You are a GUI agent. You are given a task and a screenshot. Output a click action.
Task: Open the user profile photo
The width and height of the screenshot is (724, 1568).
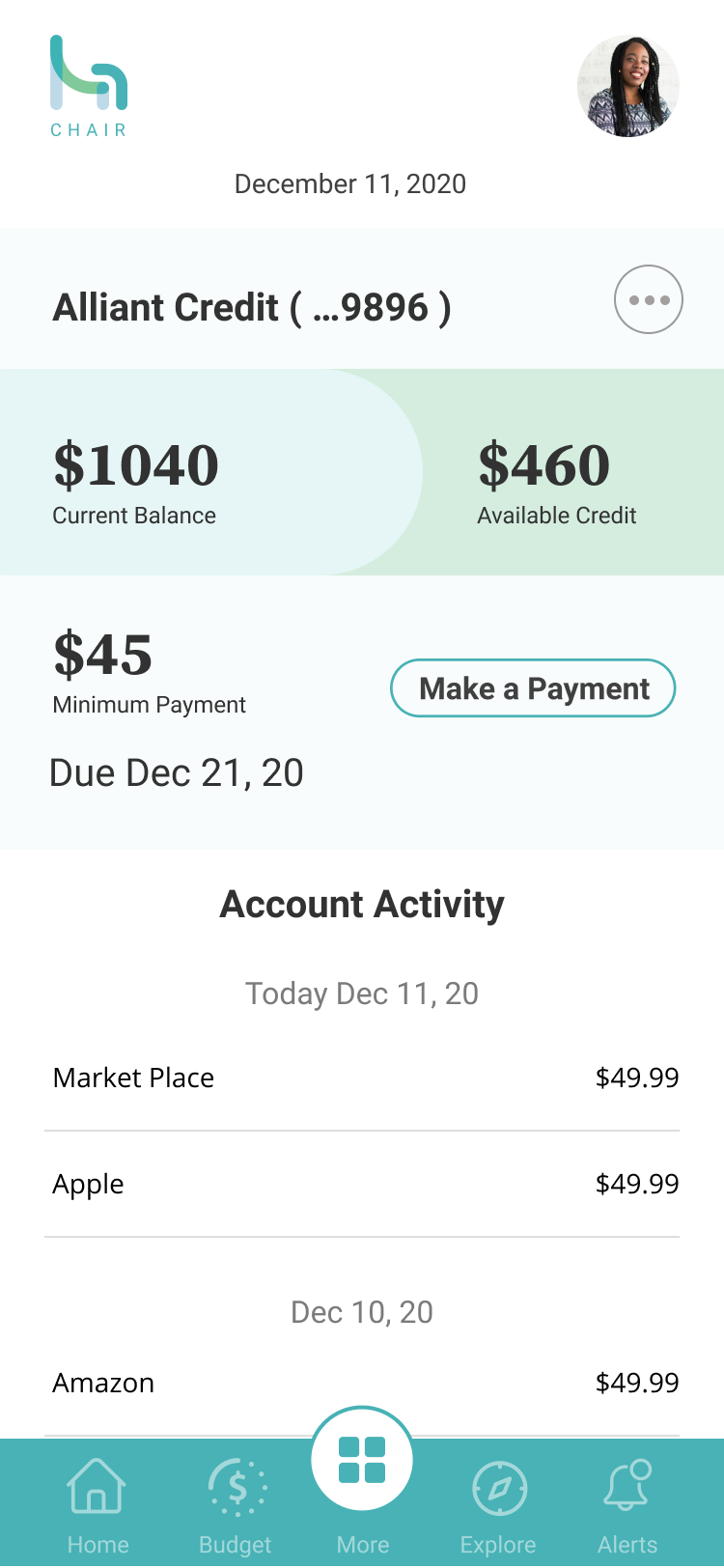point(628,86)
